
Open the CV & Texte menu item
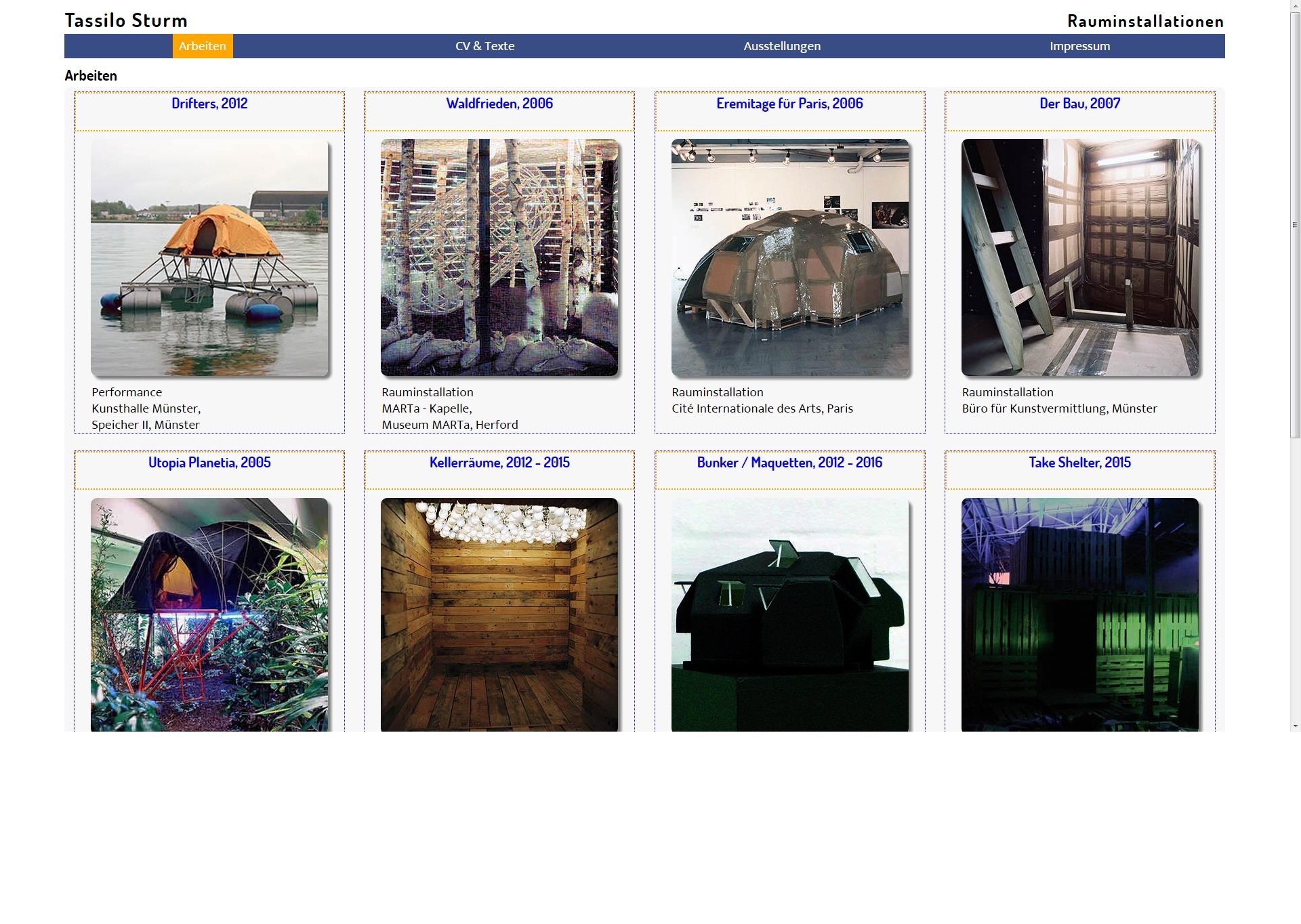(484, 46)
